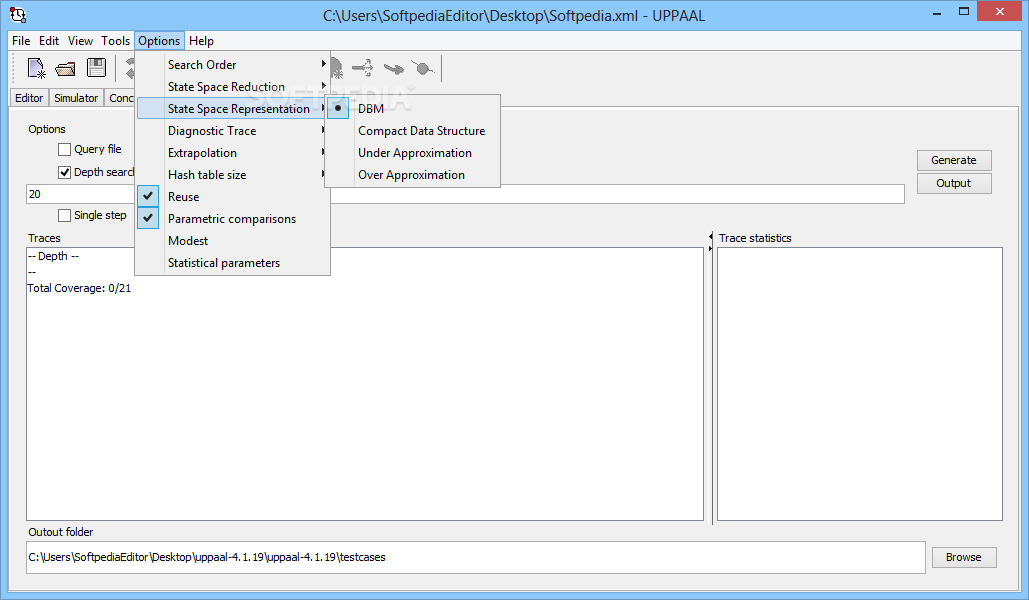Enable the Single step checkbox
Viewport: 1029px width, 600px height.
(x=64, y=215)
